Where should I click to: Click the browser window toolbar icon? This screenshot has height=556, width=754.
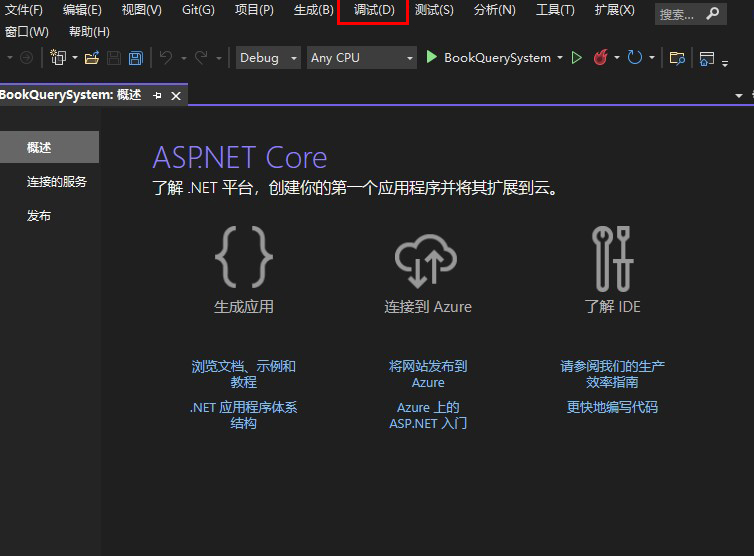pyautogui.click(x=706, y=59)
